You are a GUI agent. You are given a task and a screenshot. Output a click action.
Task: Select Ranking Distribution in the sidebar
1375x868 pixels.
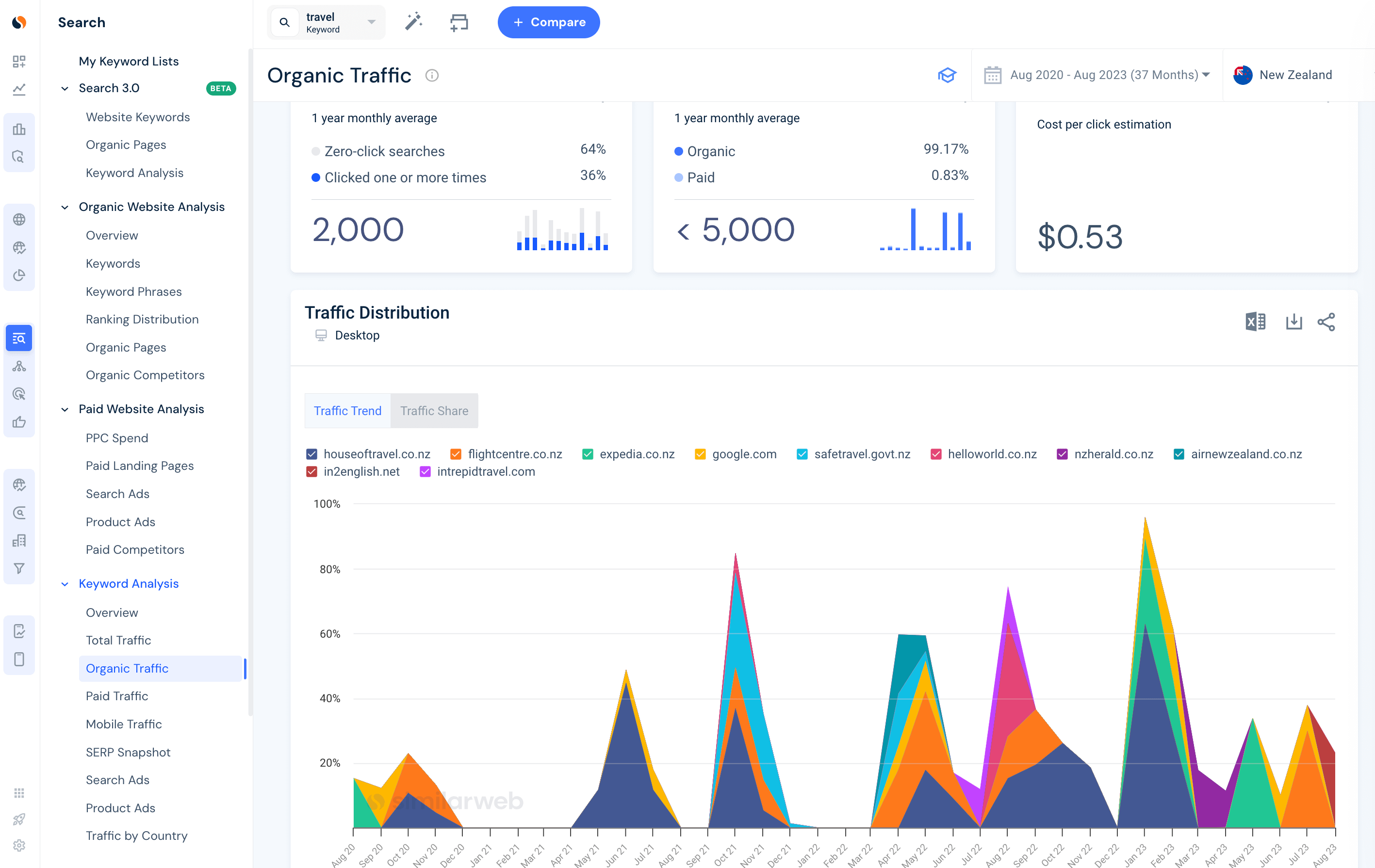click(142, 319)
